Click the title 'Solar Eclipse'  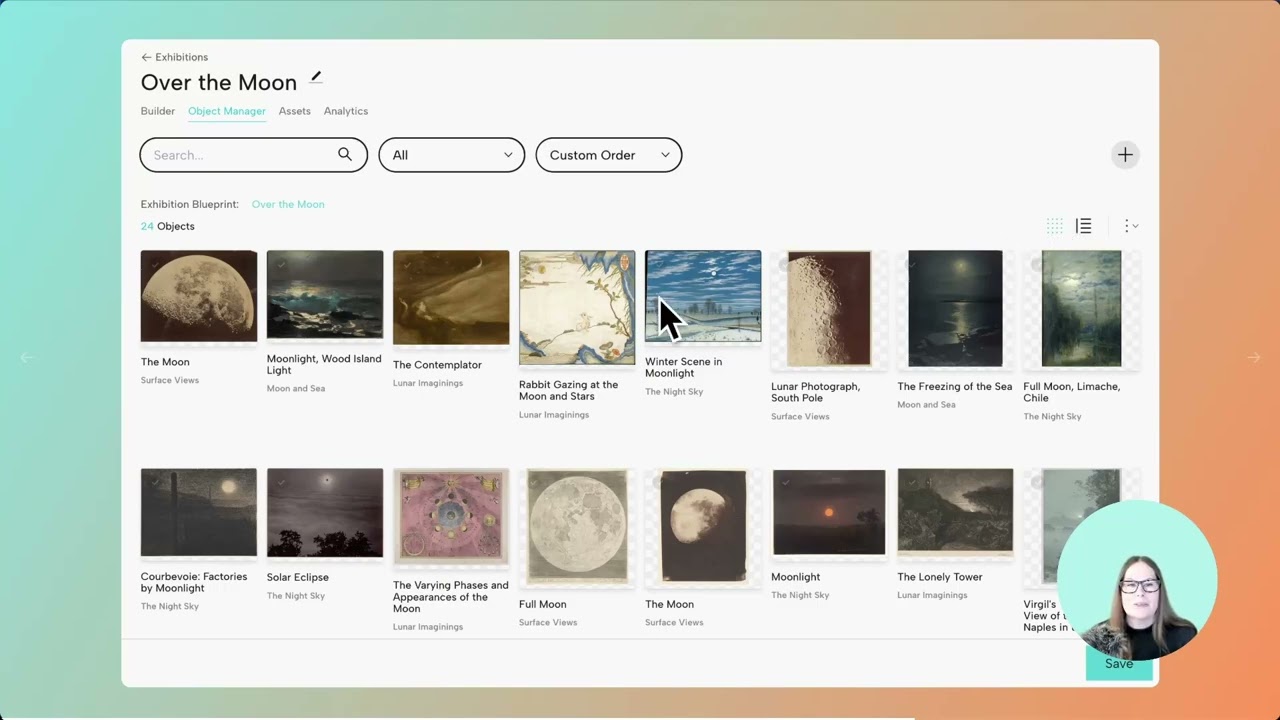(x=298, y=577)
